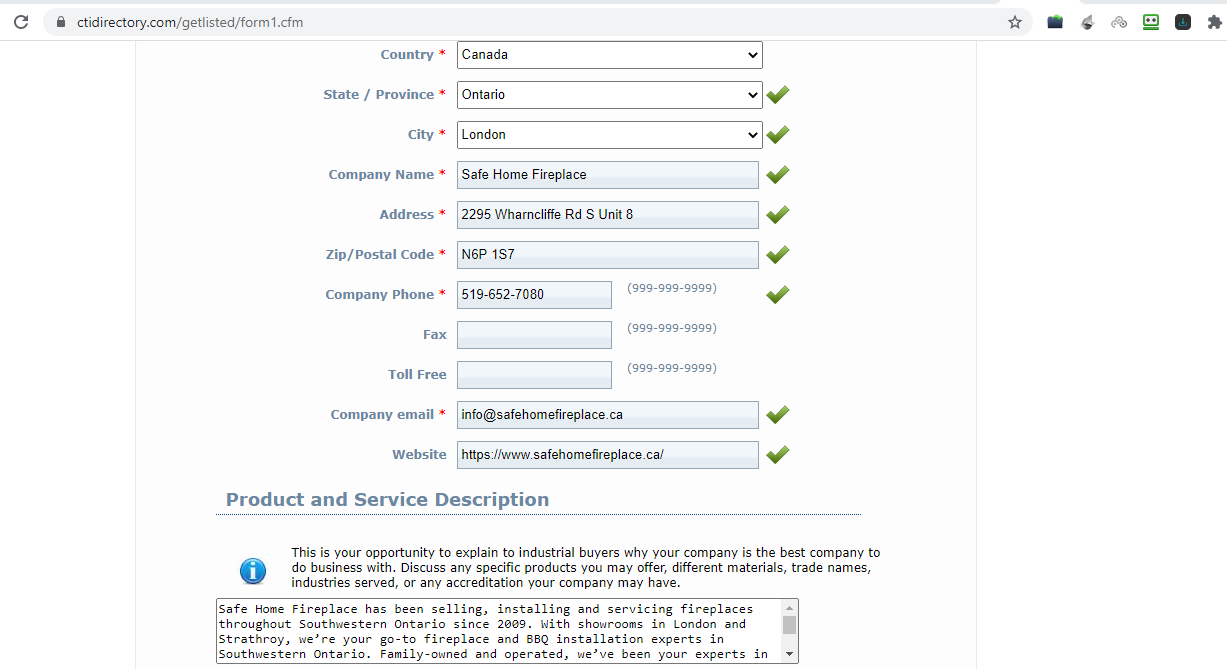This screenshot has width=1227, height=669.
Task: Click the green robot extension icon
Action: [x=1151, y=21]
